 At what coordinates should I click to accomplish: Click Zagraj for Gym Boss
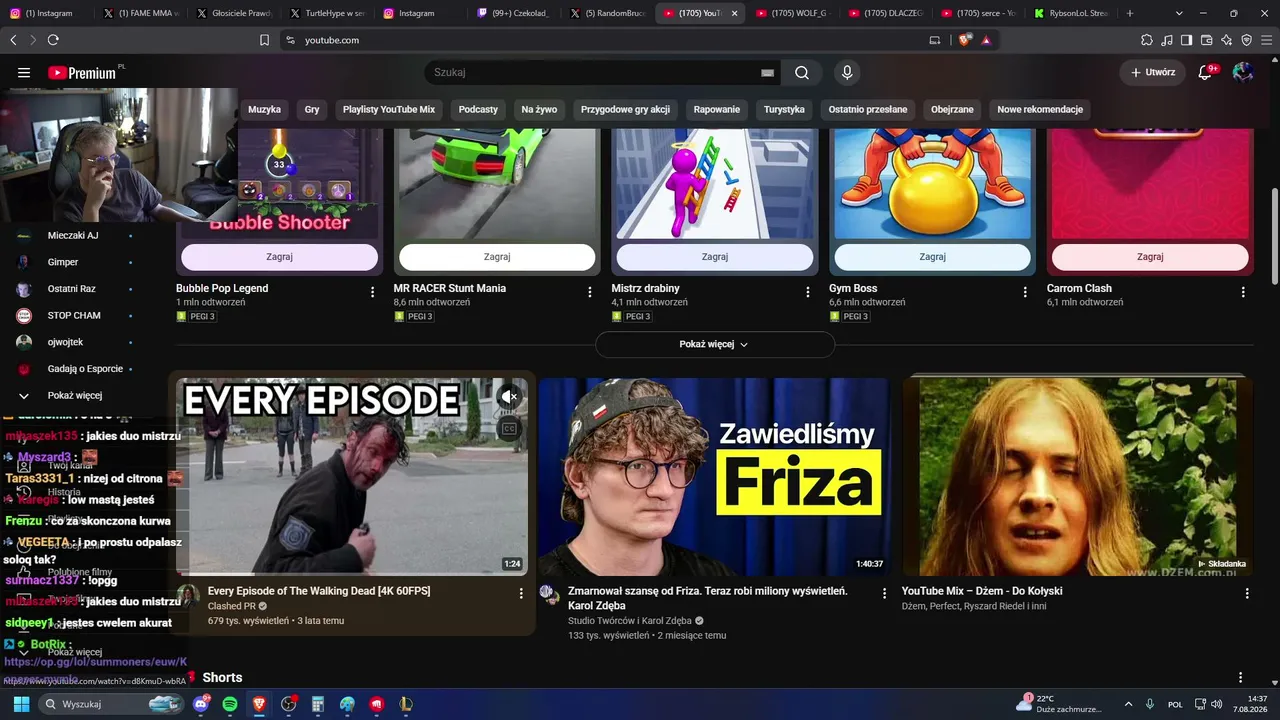click(932, 257)
